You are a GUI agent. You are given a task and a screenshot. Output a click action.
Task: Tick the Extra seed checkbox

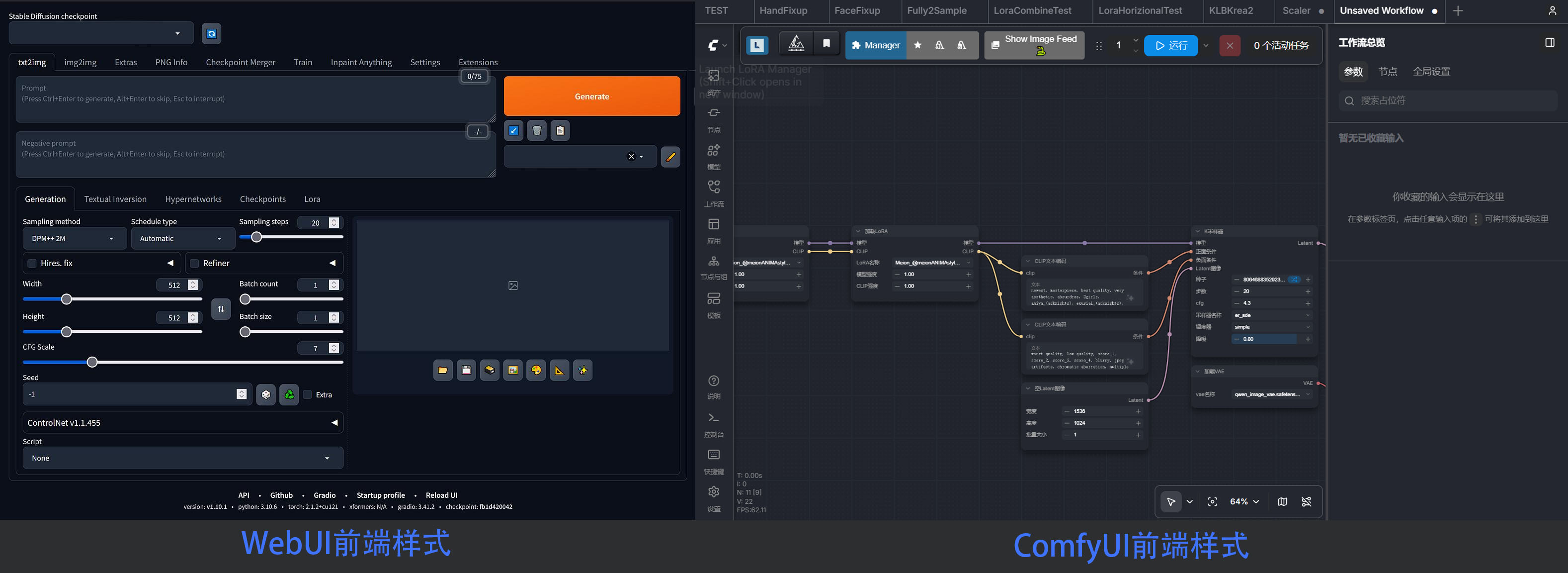click(308, 394)
